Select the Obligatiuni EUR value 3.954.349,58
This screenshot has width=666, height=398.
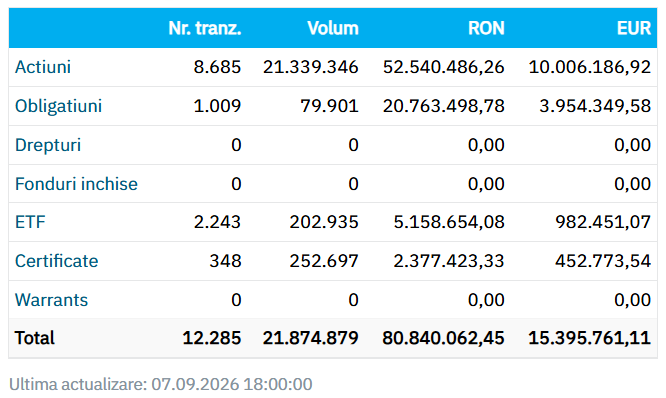coord(595,106)
